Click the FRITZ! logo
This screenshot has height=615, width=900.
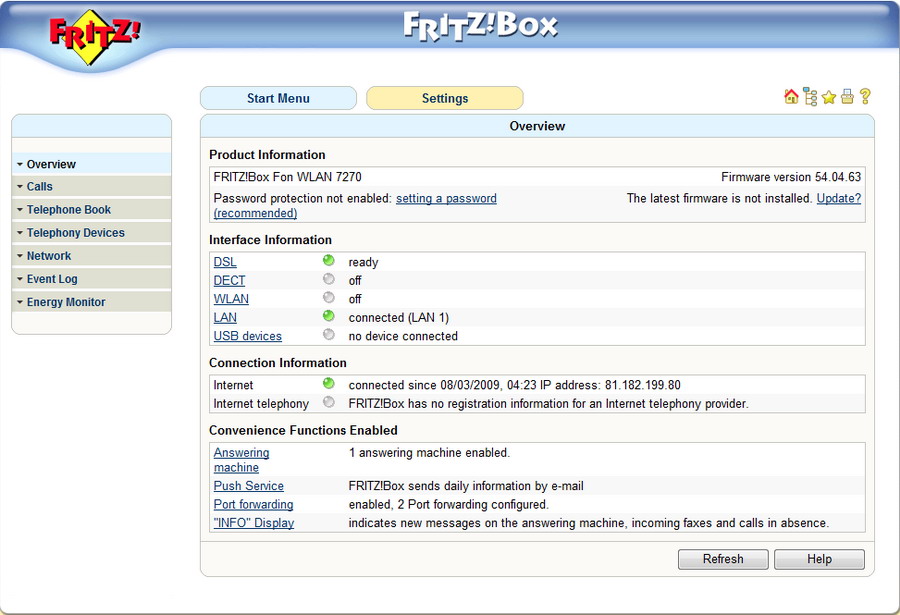[95, 35]
